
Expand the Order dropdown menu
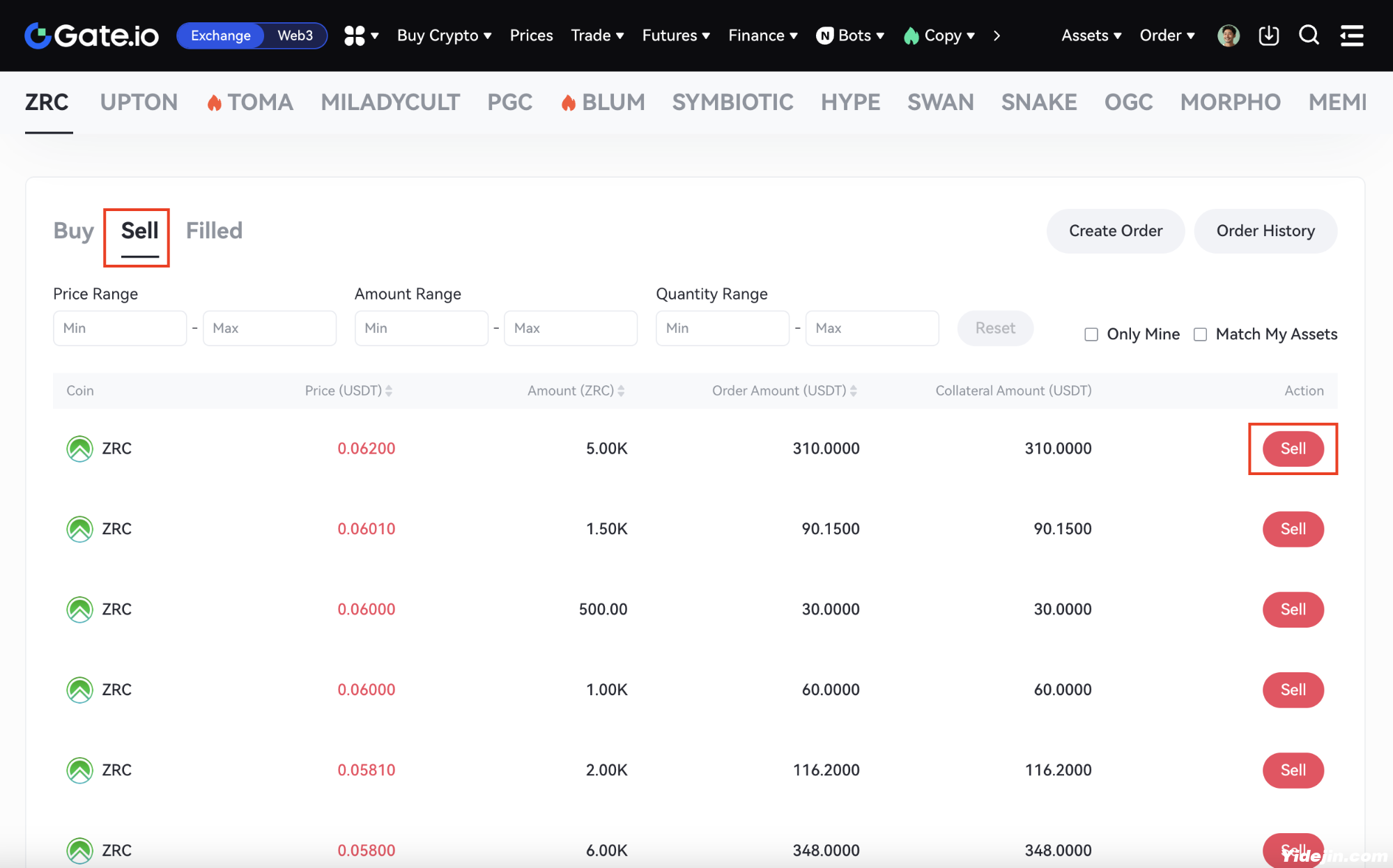point(1167,36)
